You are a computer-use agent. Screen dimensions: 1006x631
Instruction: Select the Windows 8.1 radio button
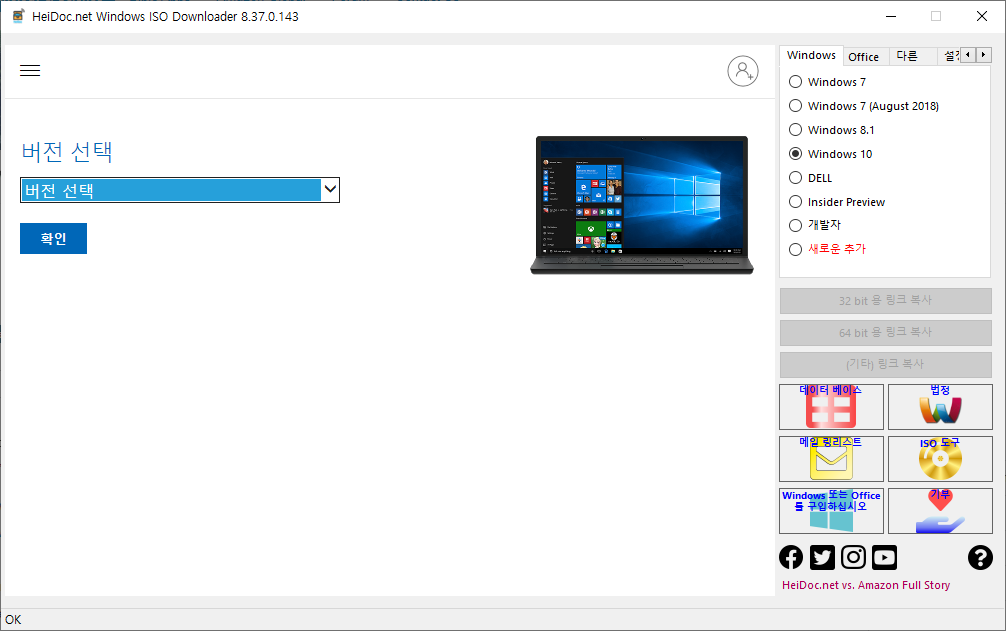pyautogui.click(x=796, y=130)
